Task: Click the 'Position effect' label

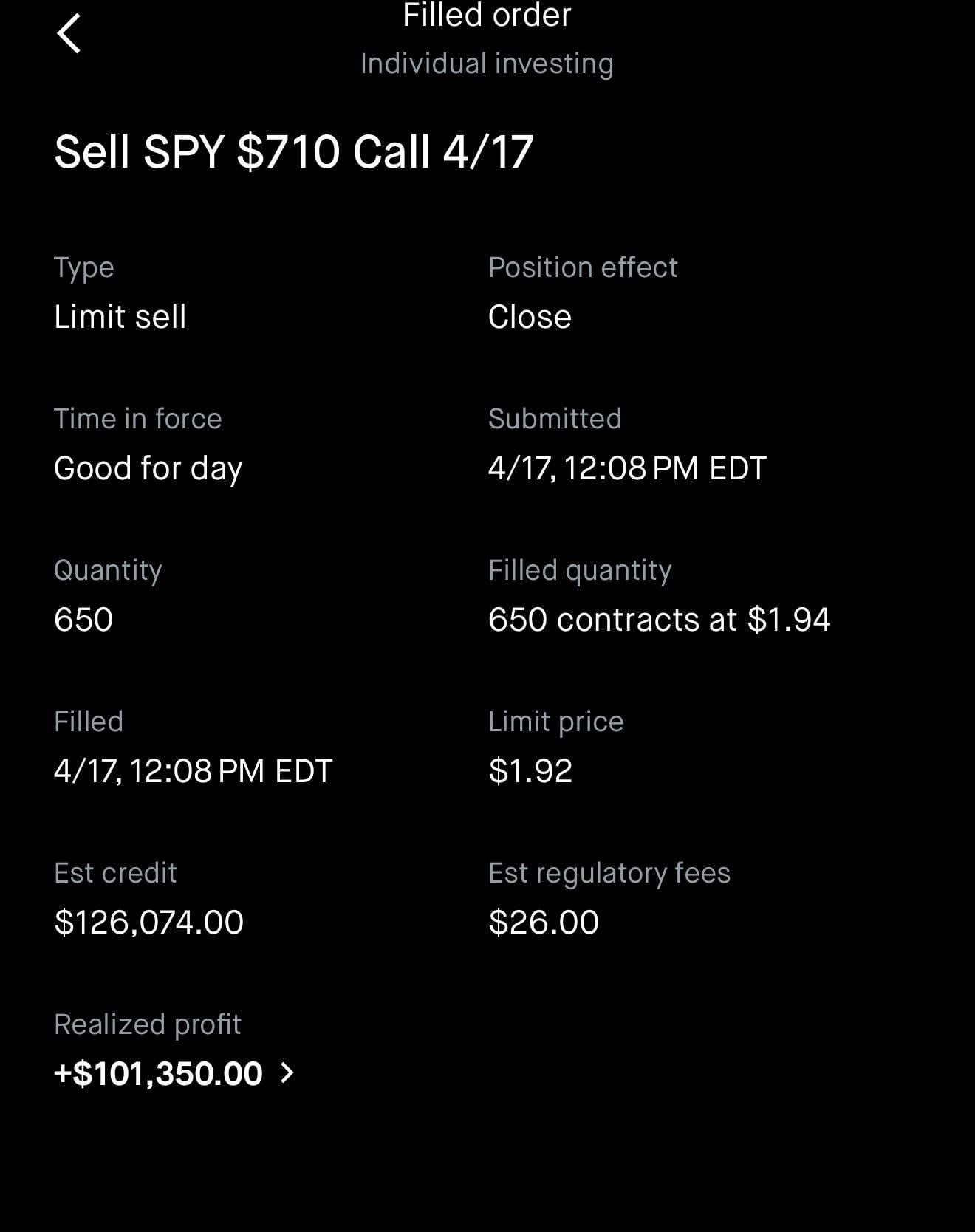Action: click(582, 267)
